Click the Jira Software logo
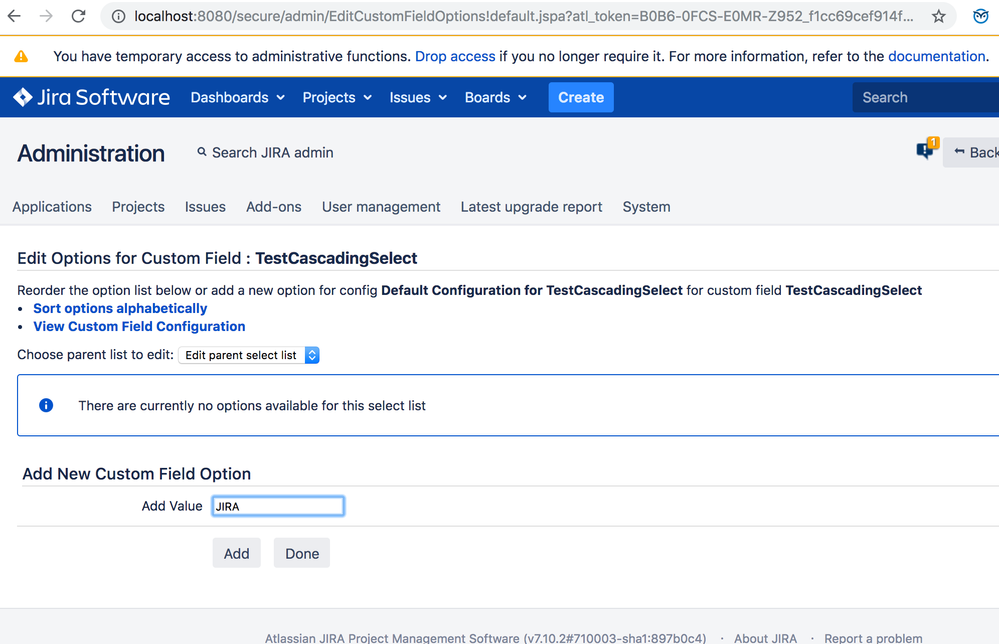The image size is (999, 644). [92, 97]
